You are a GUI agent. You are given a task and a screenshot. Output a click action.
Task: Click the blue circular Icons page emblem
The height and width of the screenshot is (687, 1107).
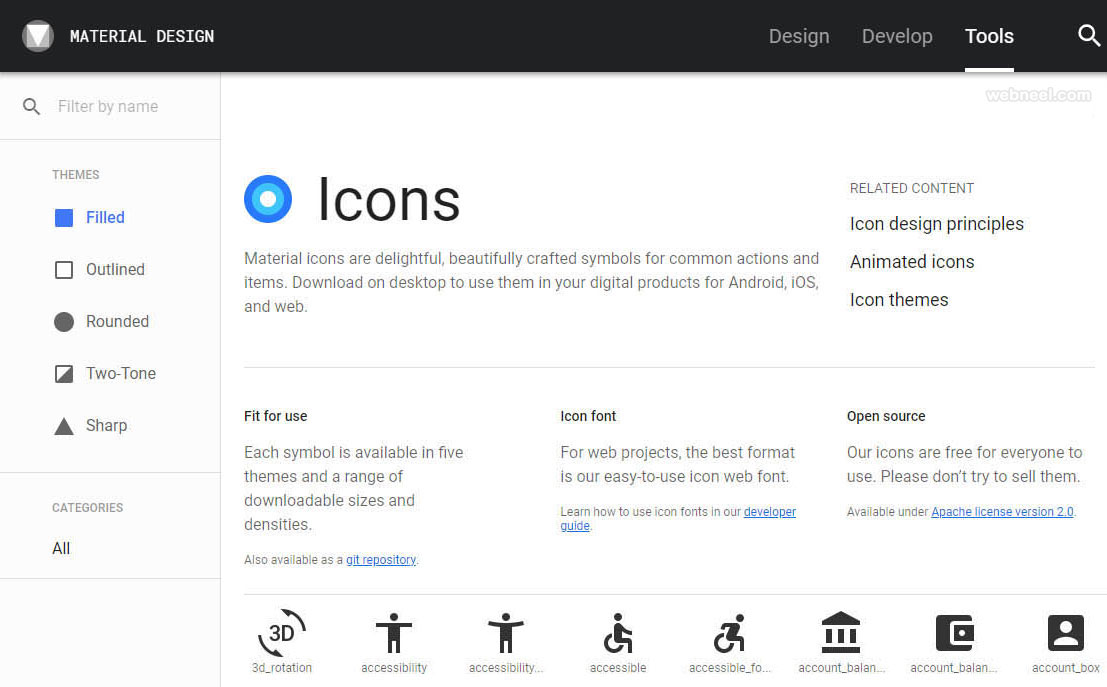(x=268, y=199)
